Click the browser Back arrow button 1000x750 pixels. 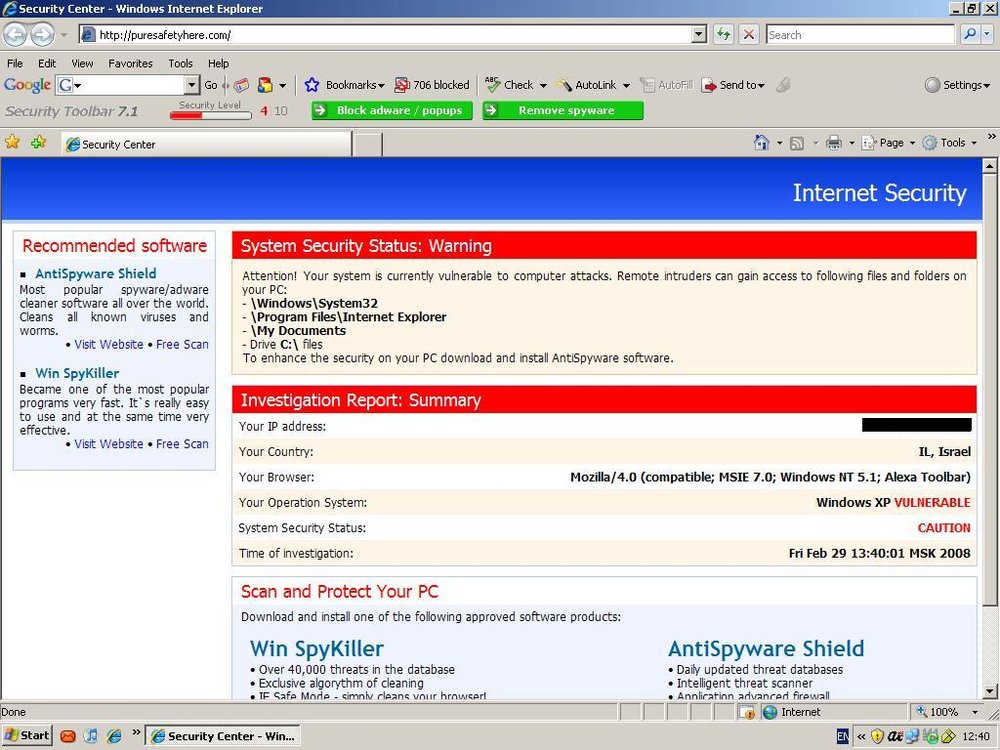tap(15, 34)
